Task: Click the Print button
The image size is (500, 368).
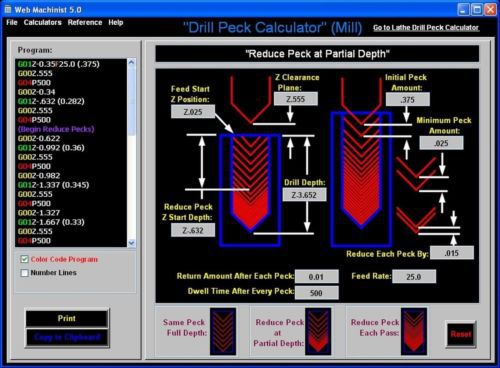Action: (67, 318)
